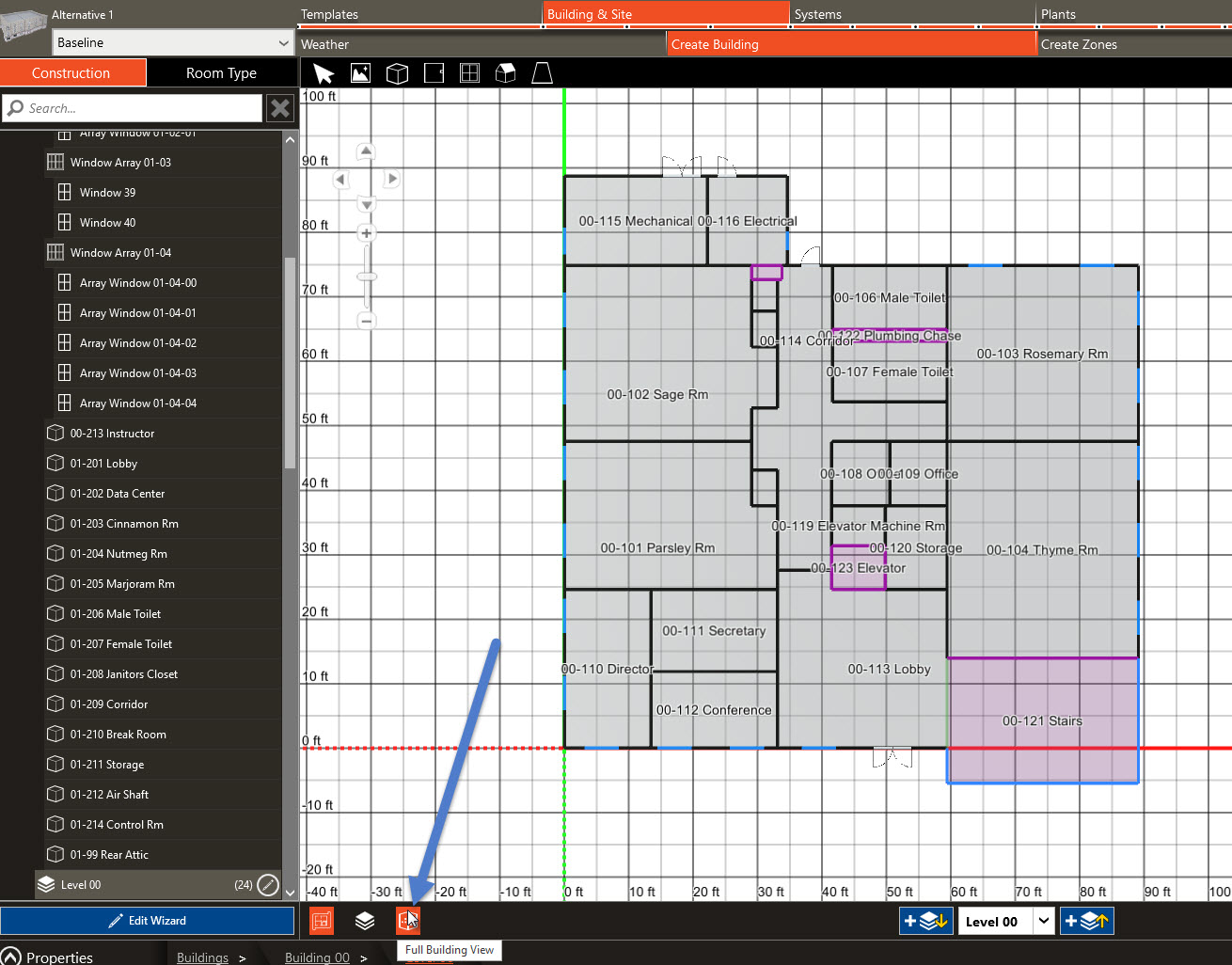The image size is (1232, 965).
Task: Select the 3D block creation tool
Action: pos(397,72)
